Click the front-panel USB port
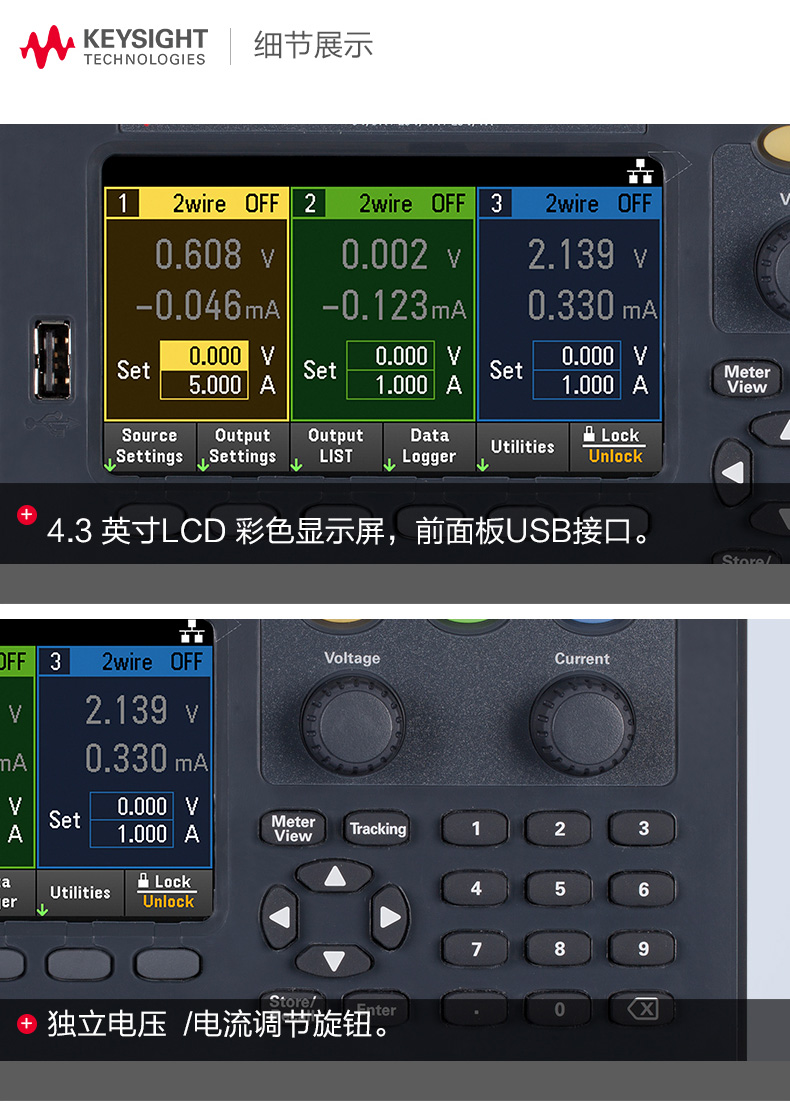Screen dimensions: 790x1106 click(x=51, y=360)
